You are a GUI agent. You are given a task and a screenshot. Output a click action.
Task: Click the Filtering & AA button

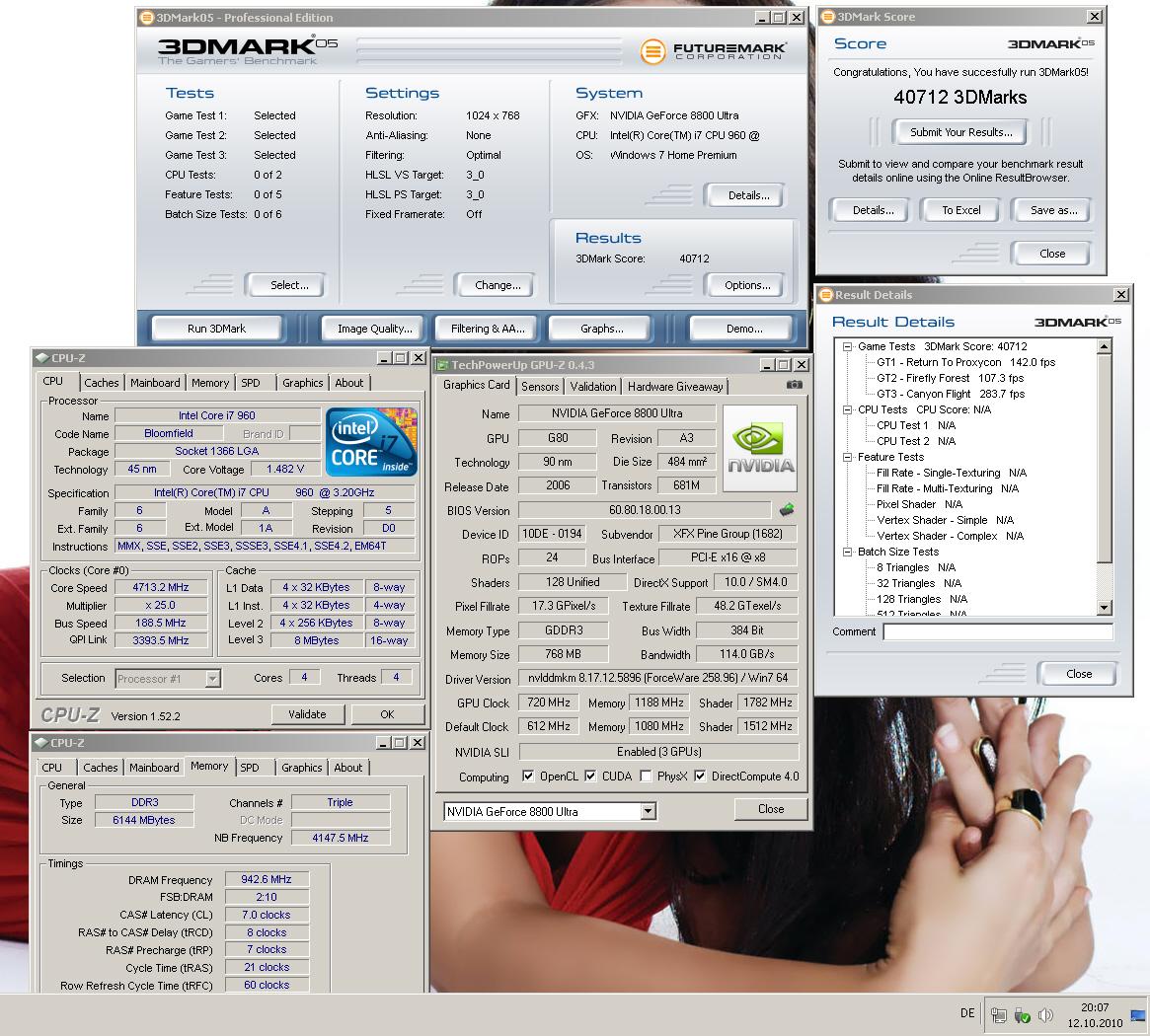pos(488,329)
